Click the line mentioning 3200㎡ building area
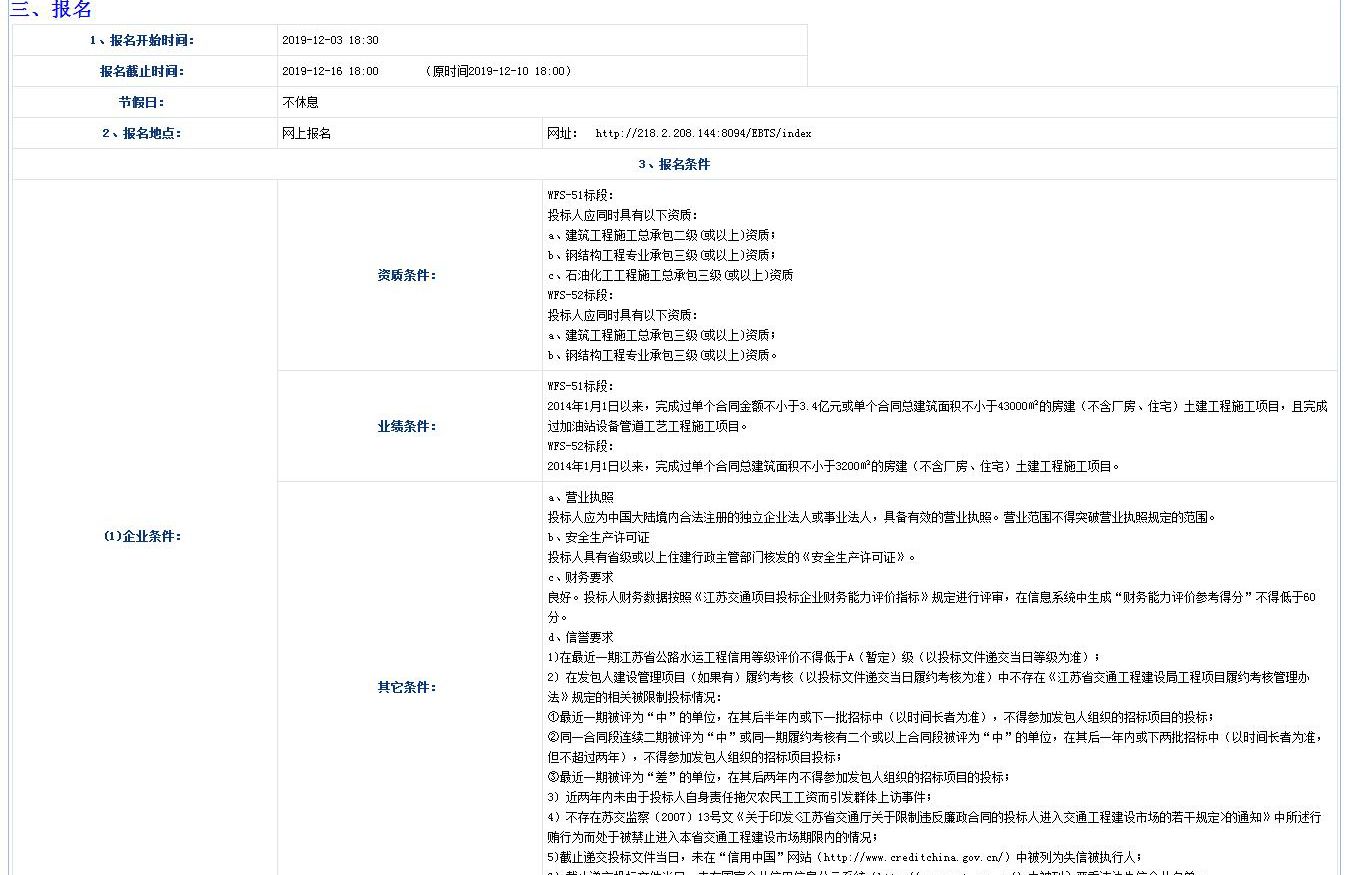Screen dimensions: 1349x875 pyautogui.click(x=834, y=466)
